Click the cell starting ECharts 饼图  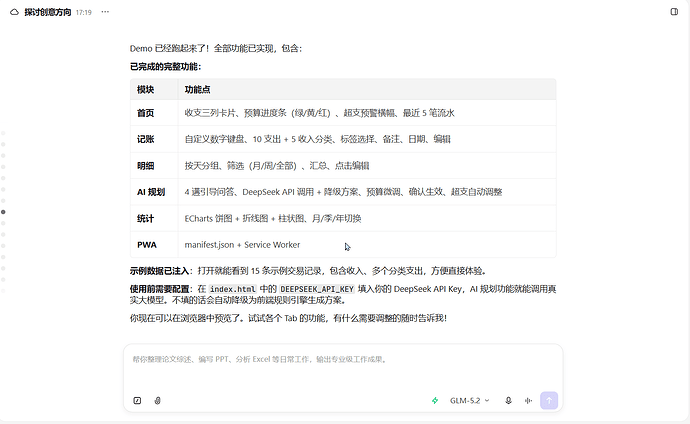367,218
